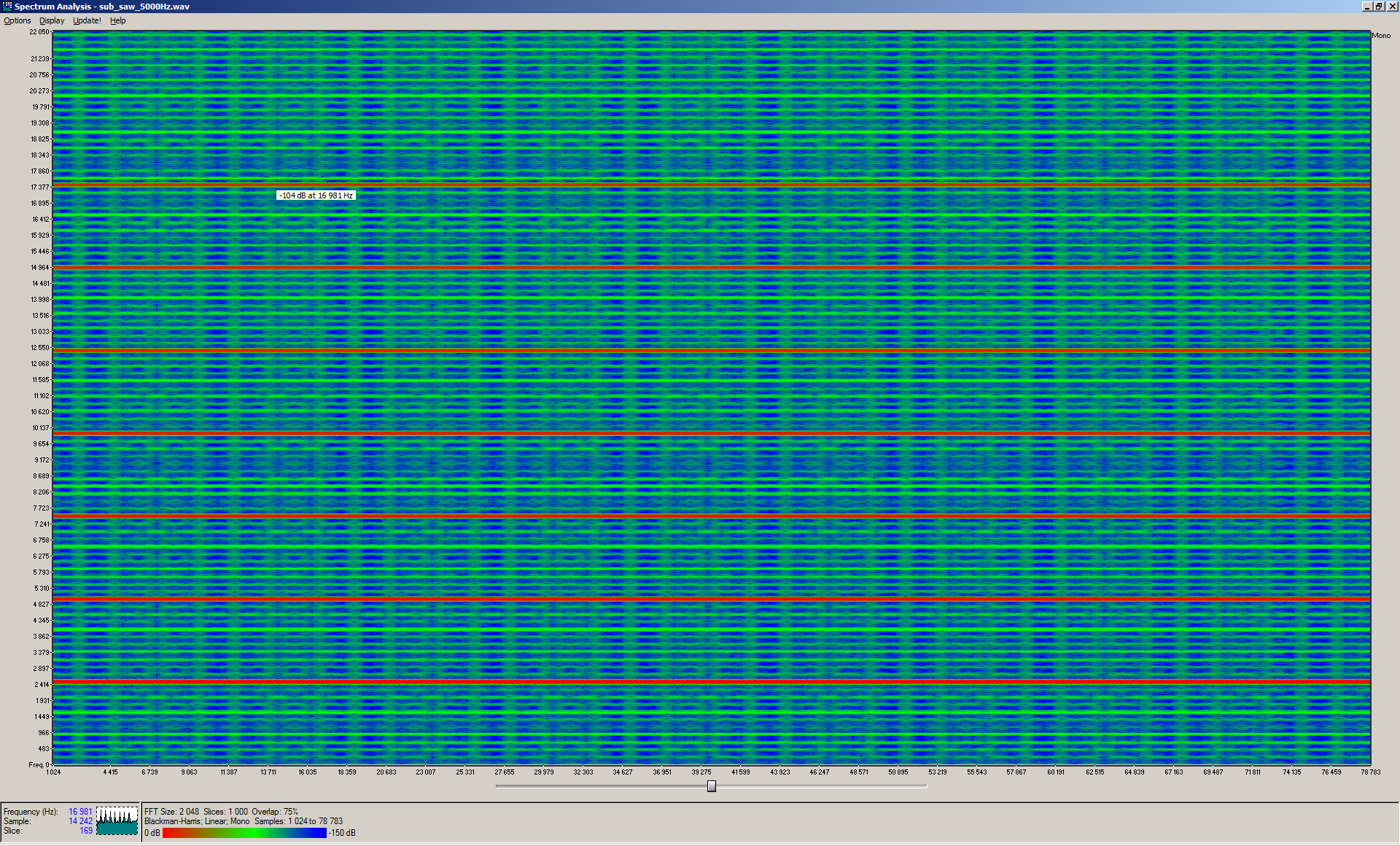The image size is (1400, 846).
Task: Click the 'FFT Size: 2 048' status text
Action: (171, 812)
